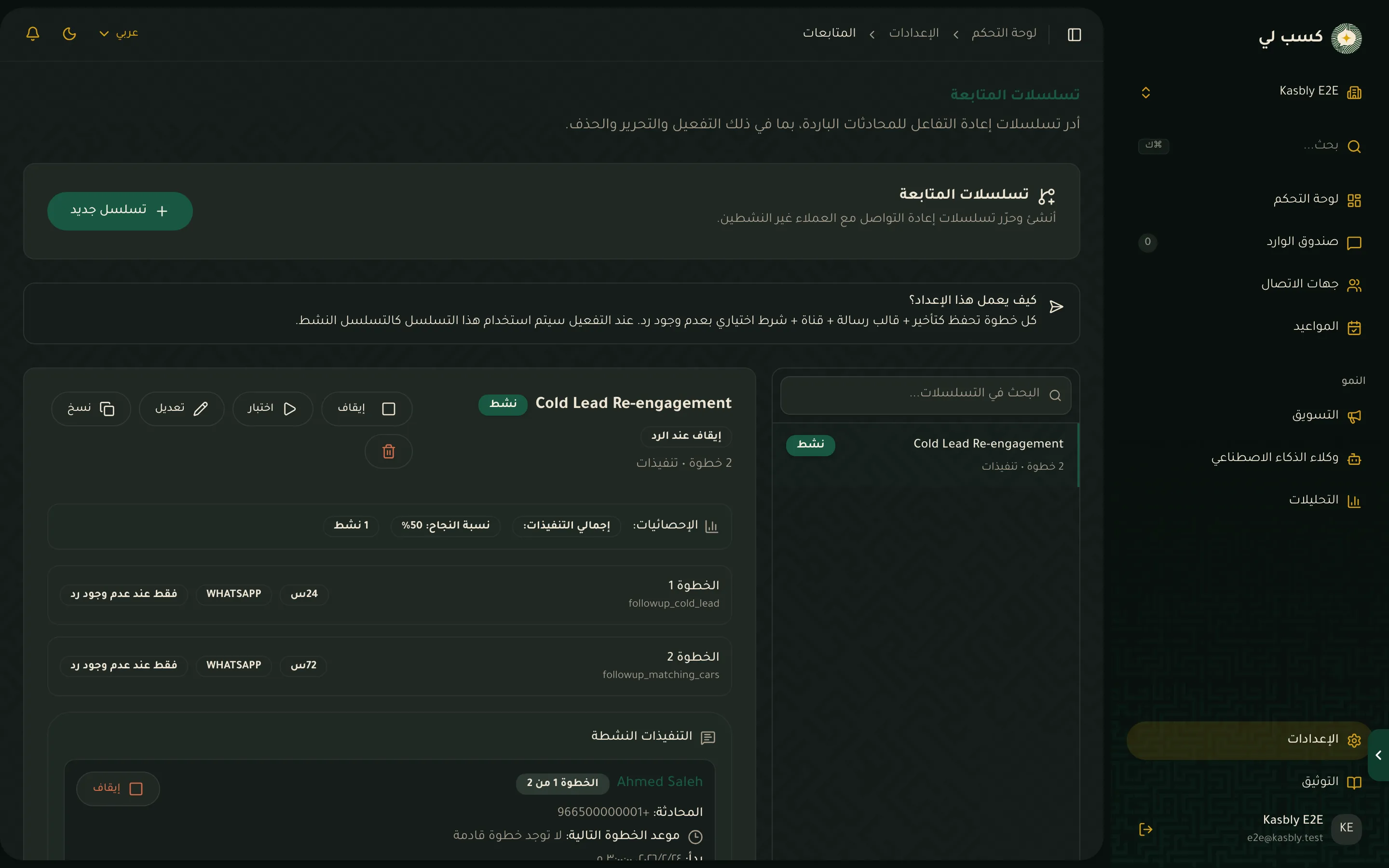This screenshot has height=868, width=1389.
Task: Click the البحث في التسلسلات search field
Action: (x=925, y=394)
